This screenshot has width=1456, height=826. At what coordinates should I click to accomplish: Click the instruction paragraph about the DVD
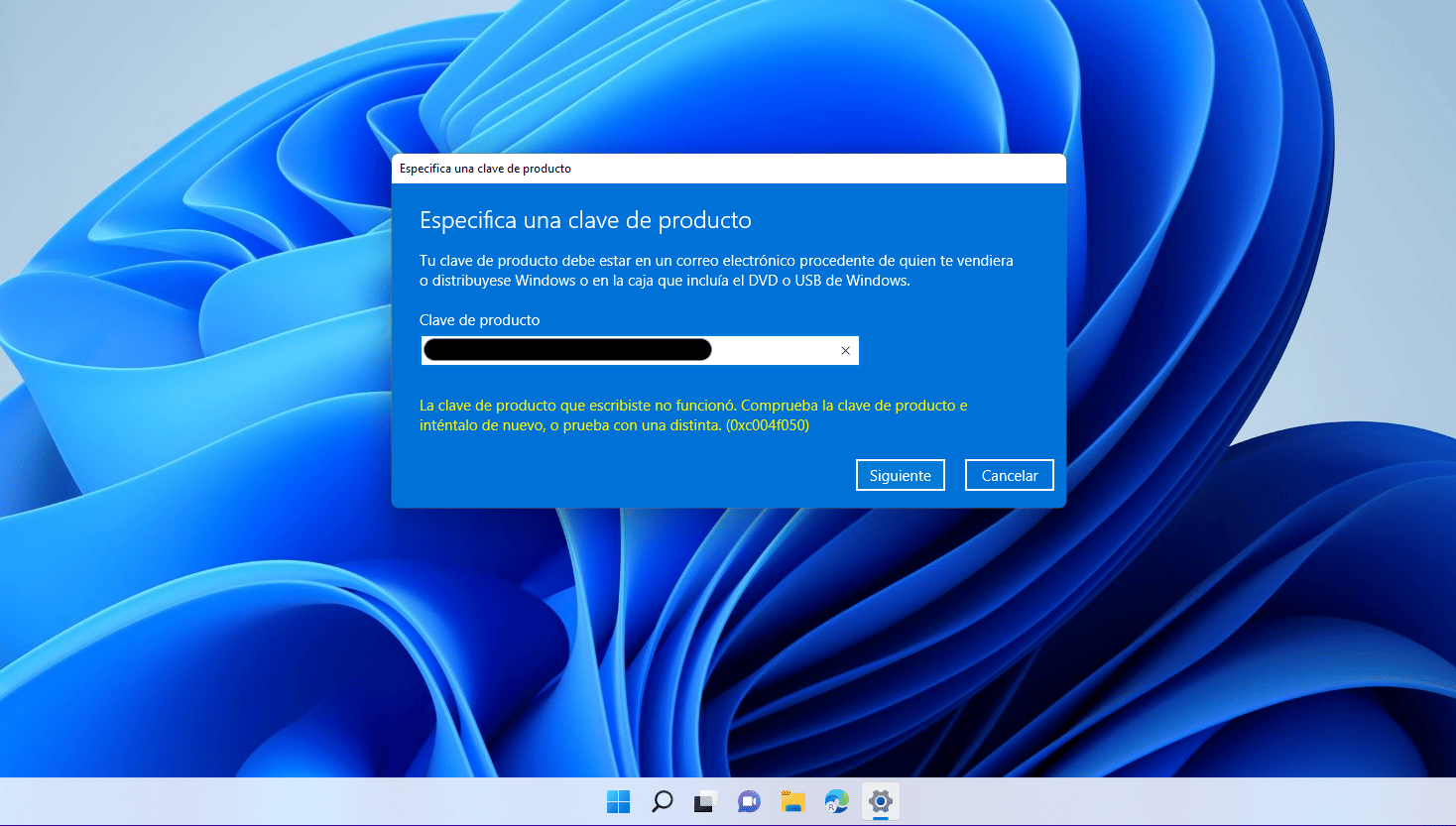(x=716, y=271)
